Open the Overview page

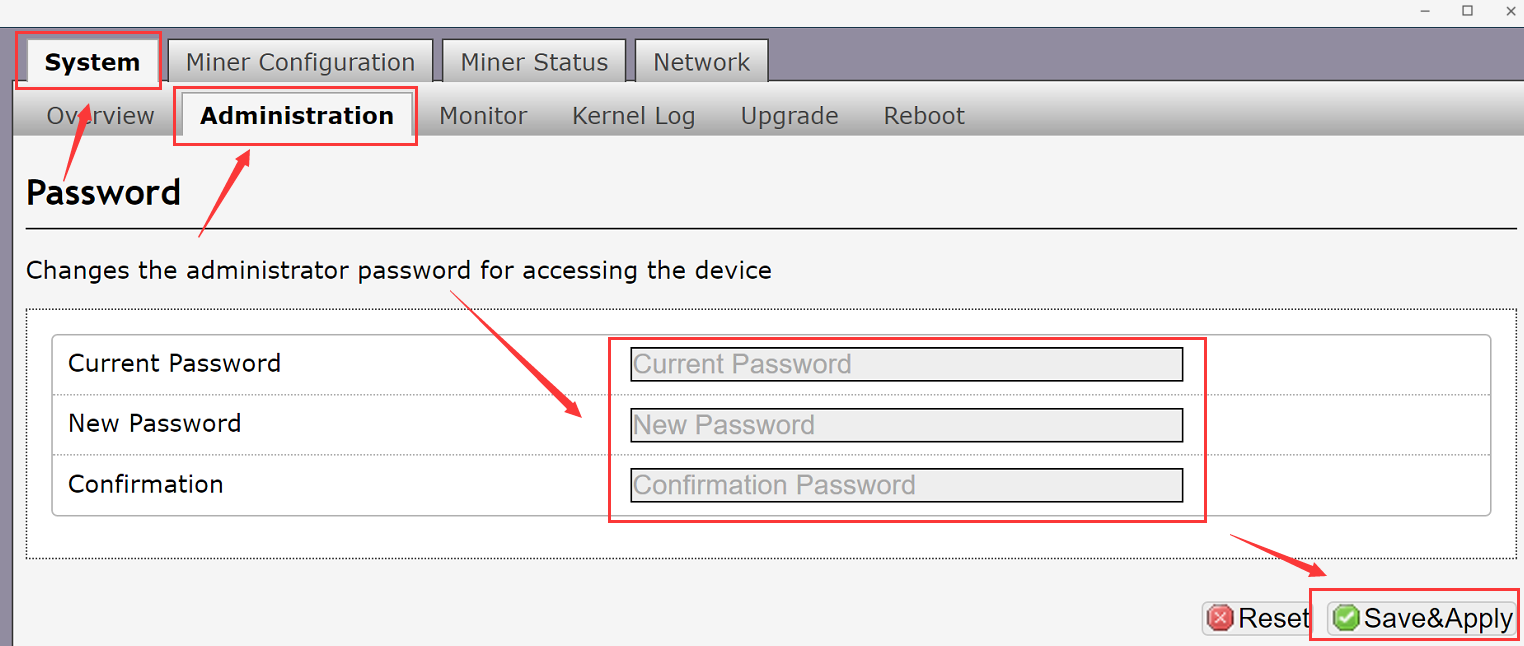pos(100,115)
